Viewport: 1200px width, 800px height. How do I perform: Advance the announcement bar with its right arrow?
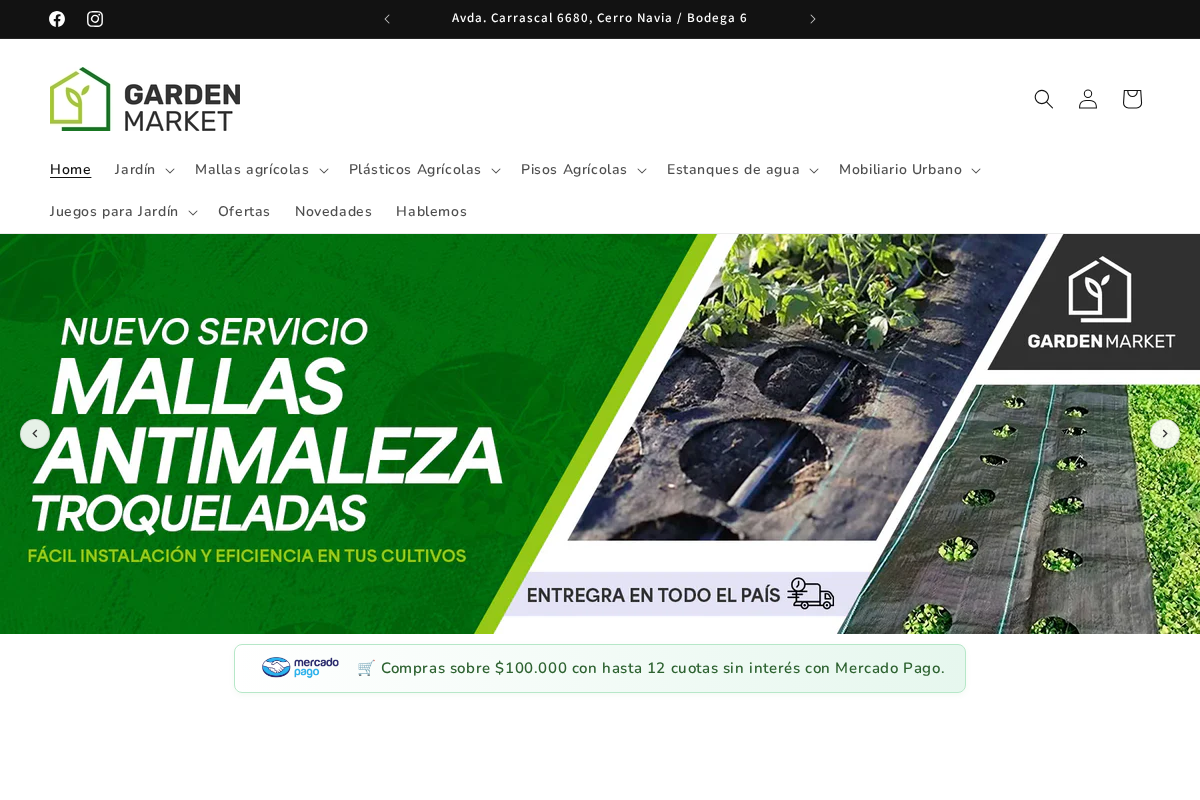coord(813,18)
